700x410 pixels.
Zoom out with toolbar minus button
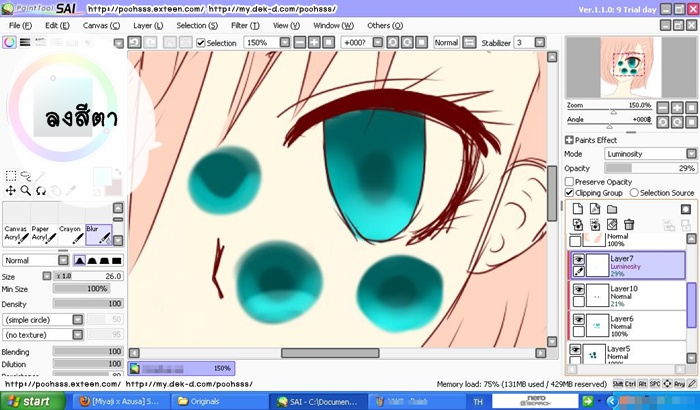click(x=300, y=42)
